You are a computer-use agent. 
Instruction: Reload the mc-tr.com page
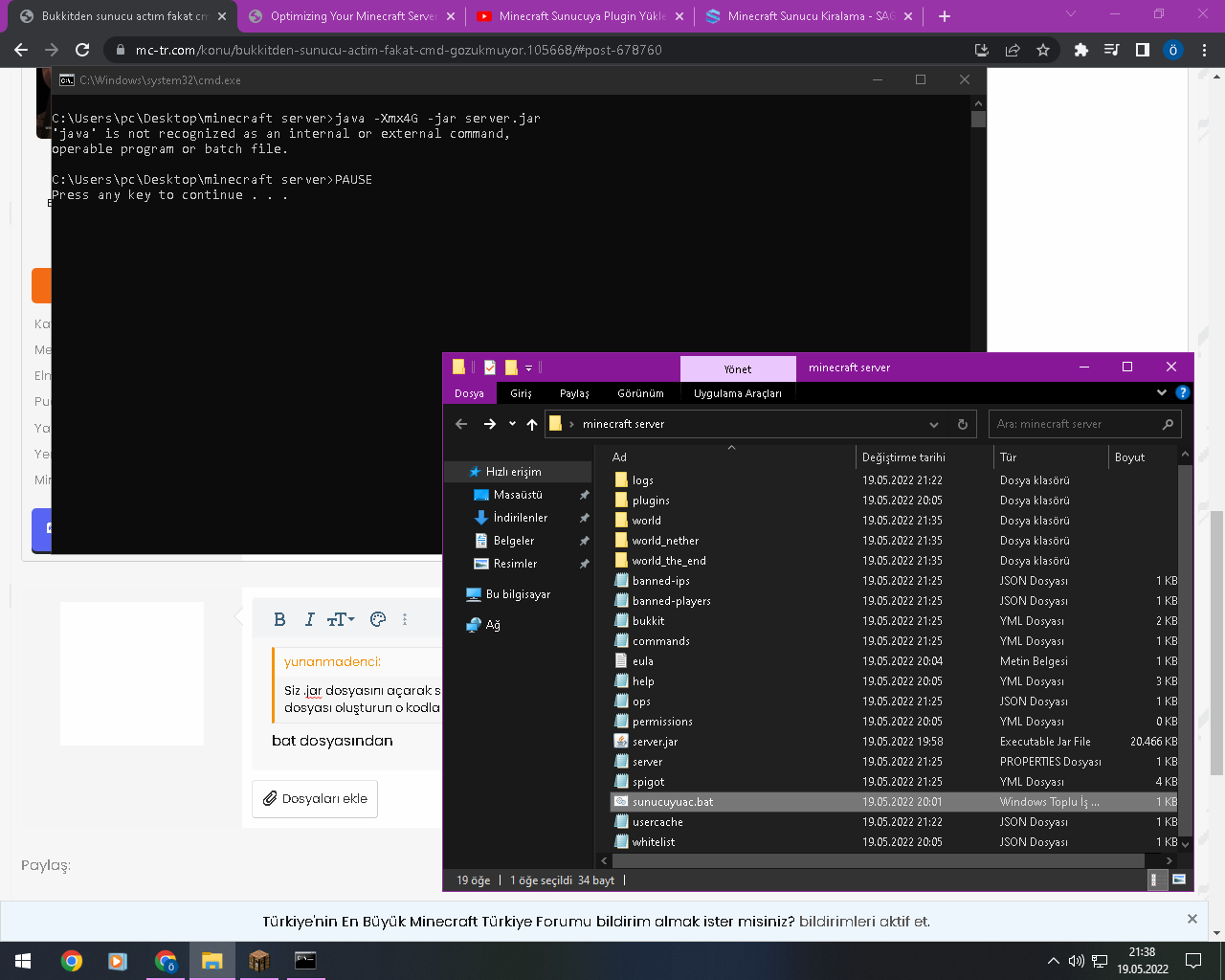pos(82,50)
